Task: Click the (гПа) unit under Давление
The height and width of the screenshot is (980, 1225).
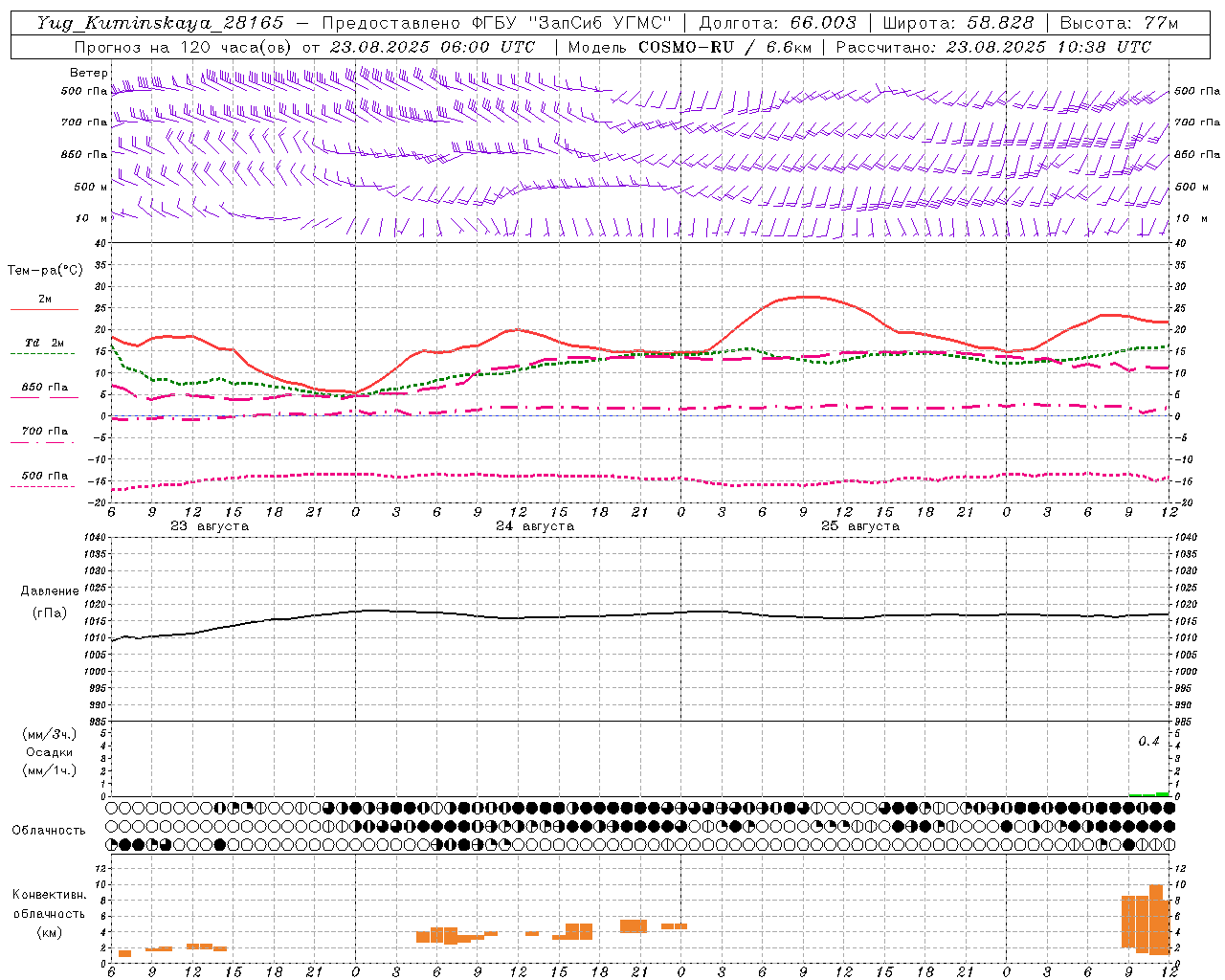Action: click(x=50, y=612)
